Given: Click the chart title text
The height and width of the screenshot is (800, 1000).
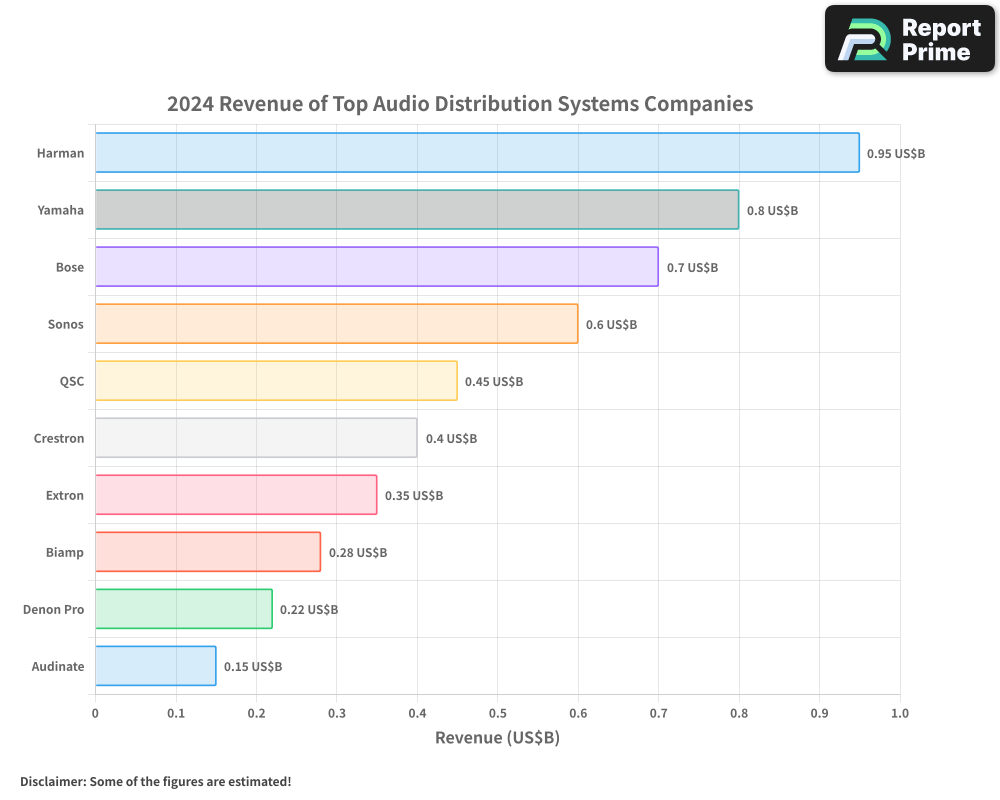Looking at the screenshot, I should click(x=460, y=103).
